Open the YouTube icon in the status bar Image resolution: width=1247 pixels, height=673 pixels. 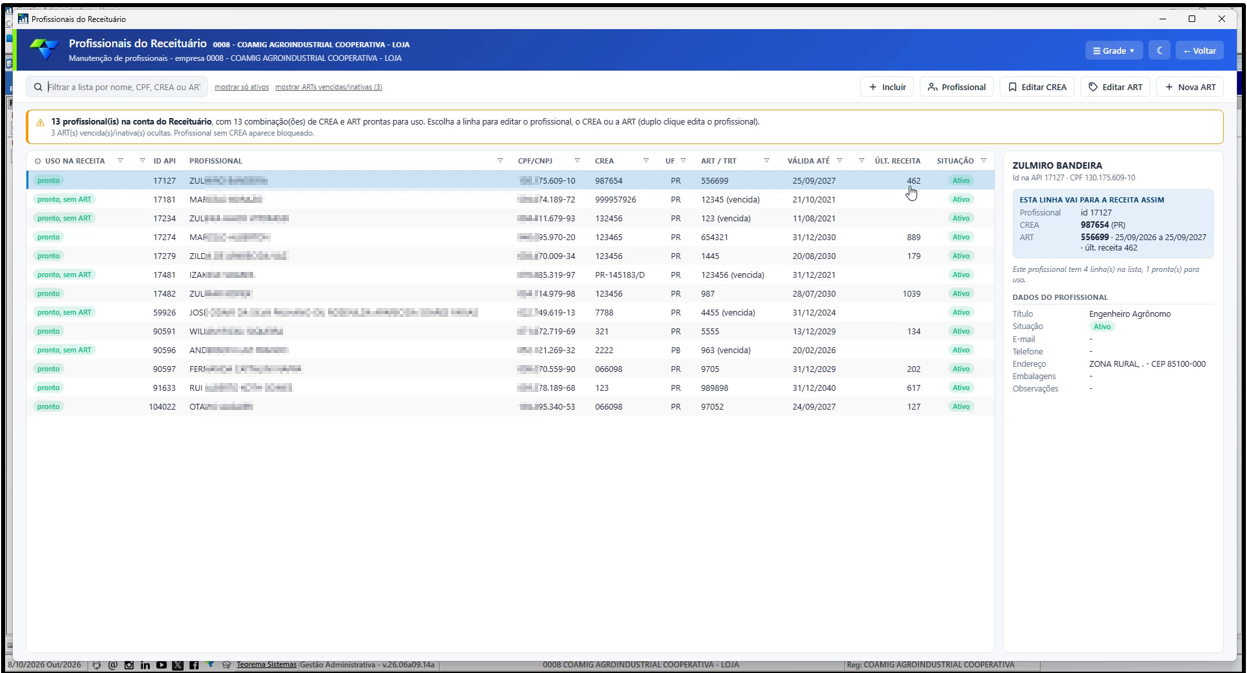point(161,665)
